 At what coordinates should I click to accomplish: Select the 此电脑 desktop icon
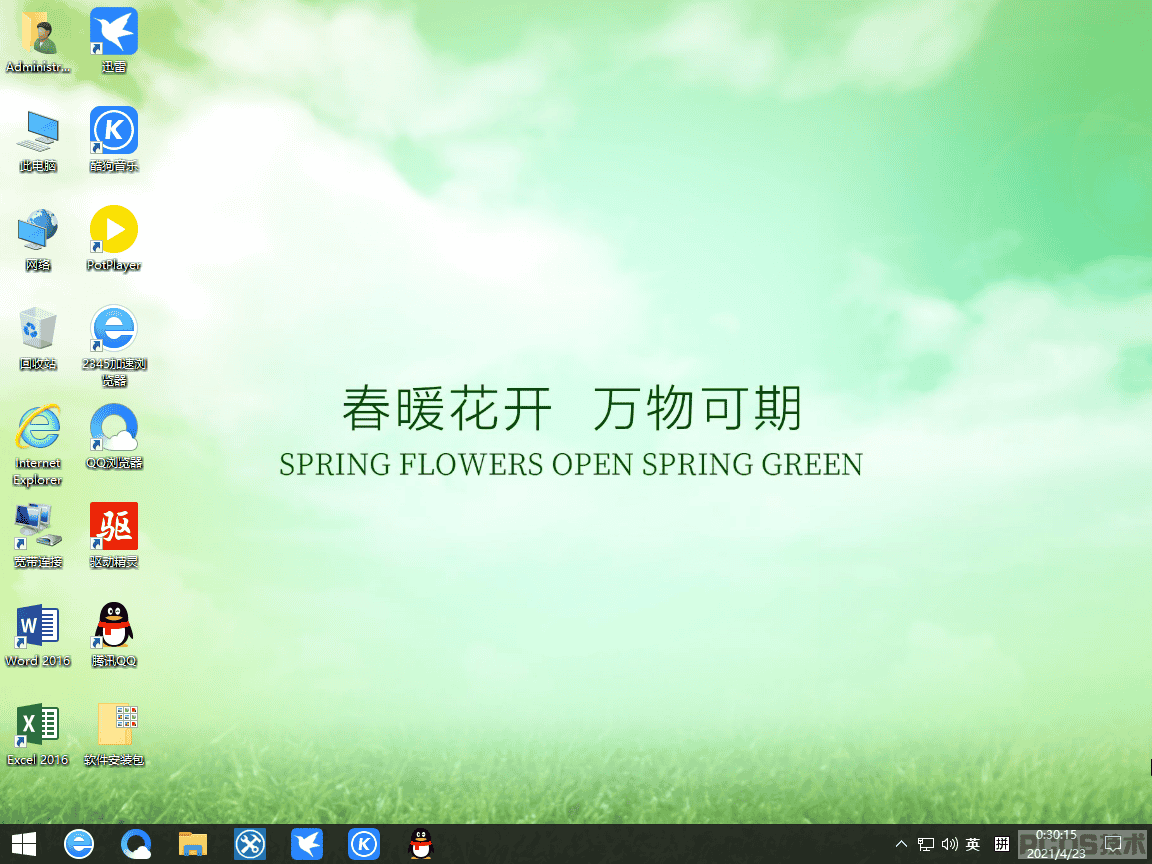[x=38, y=140]
